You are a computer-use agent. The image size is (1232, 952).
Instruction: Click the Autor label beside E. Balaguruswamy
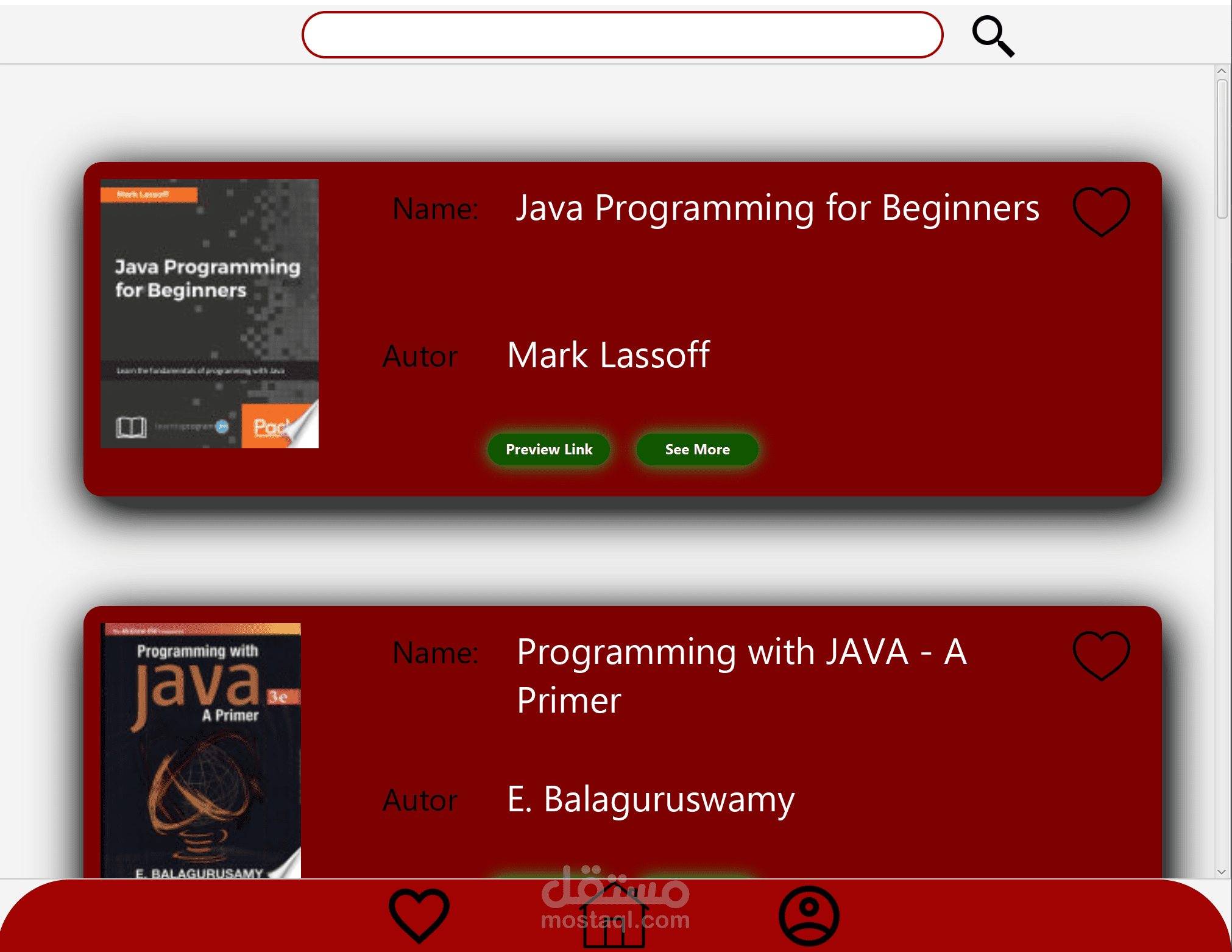click(420, 800)
